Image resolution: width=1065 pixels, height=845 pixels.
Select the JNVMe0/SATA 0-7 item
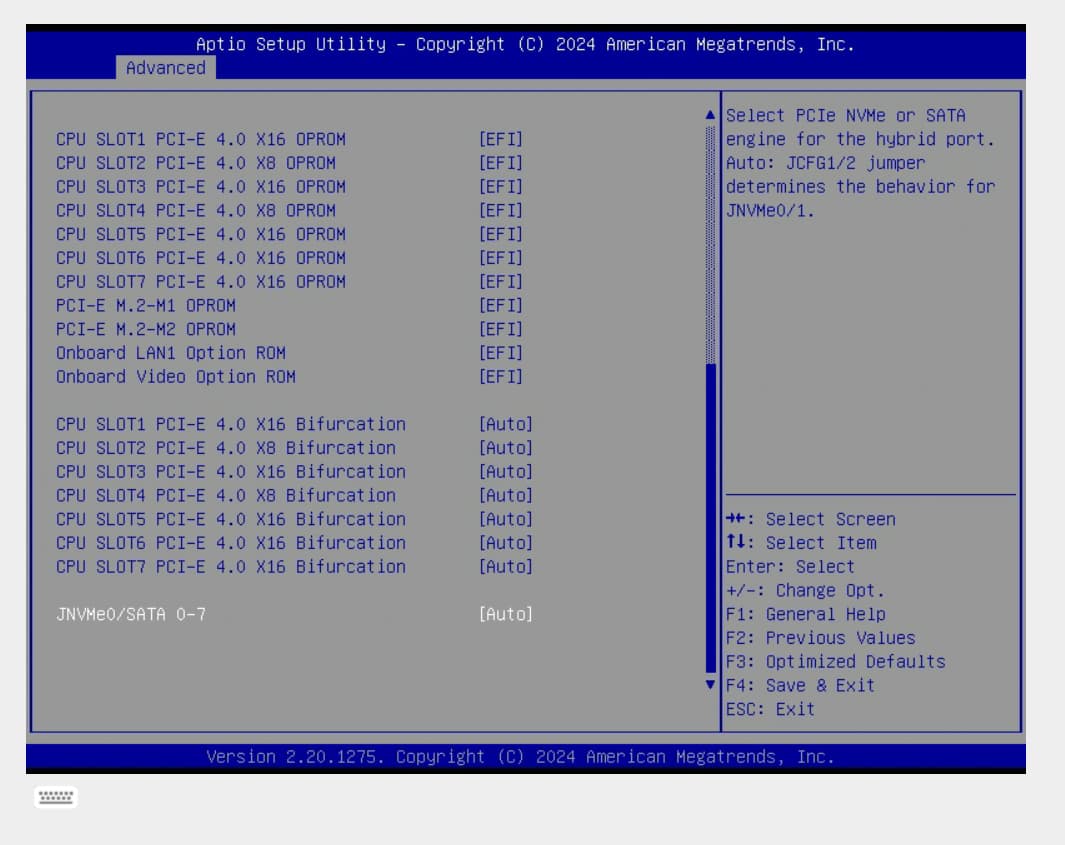click(131, 614)
